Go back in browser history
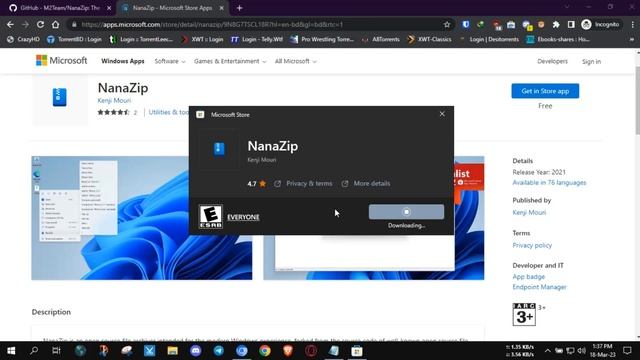Screen dimensions: 640x360 click(x=10, y=24)
